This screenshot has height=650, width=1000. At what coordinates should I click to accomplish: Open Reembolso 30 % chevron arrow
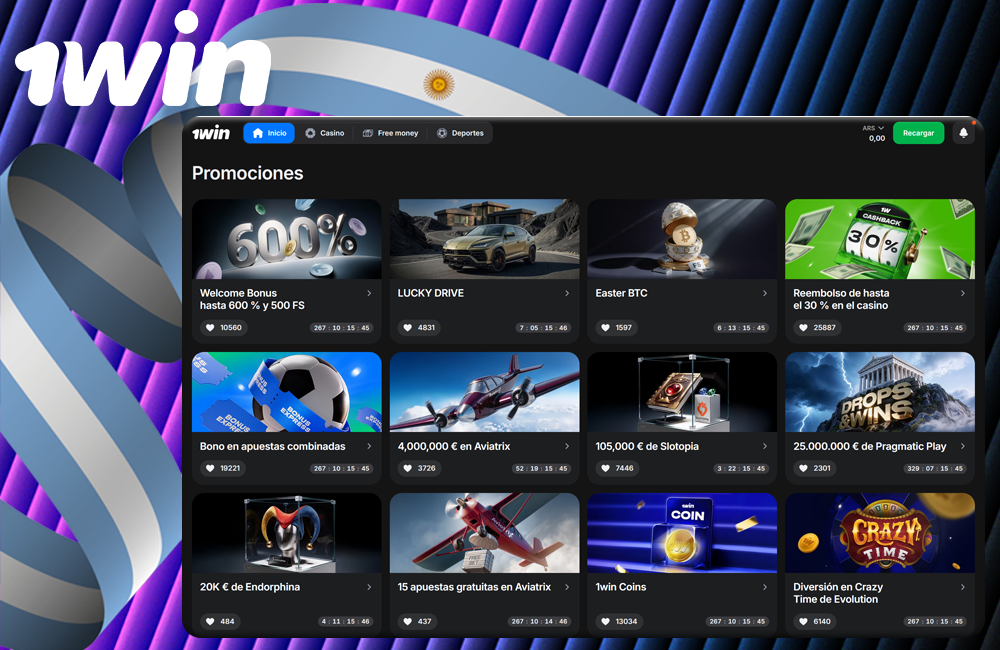(x=962, y=293)
